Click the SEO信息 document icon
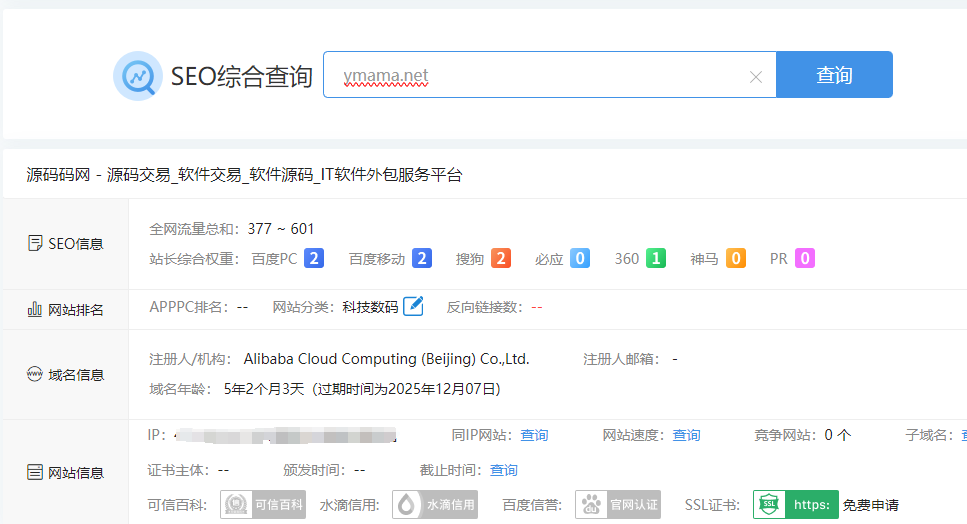Image resolution: width=967 pixels, height=524 pixels. (x=35, y=243)
